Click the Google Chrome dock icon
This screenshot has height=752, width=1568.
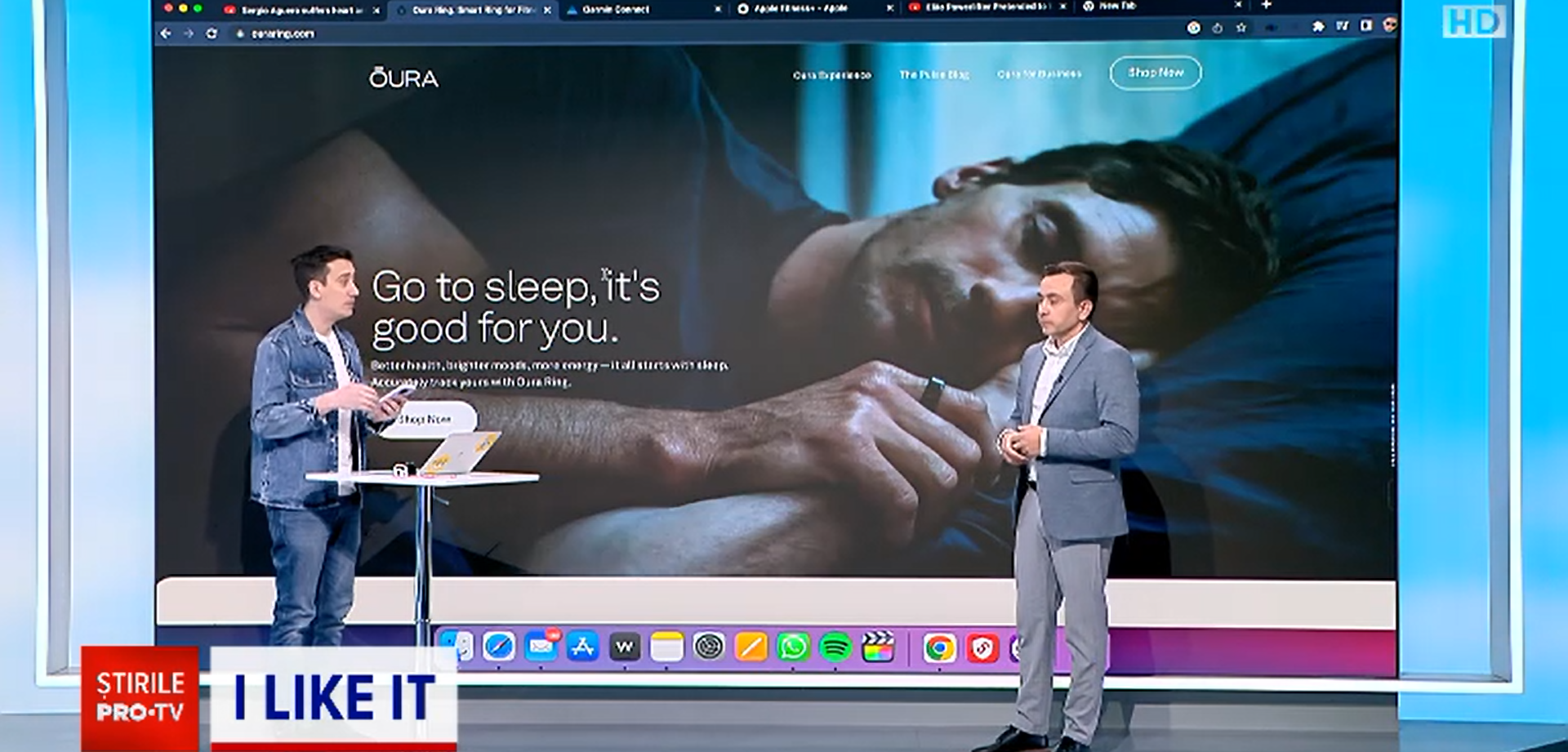coord(939,648)
